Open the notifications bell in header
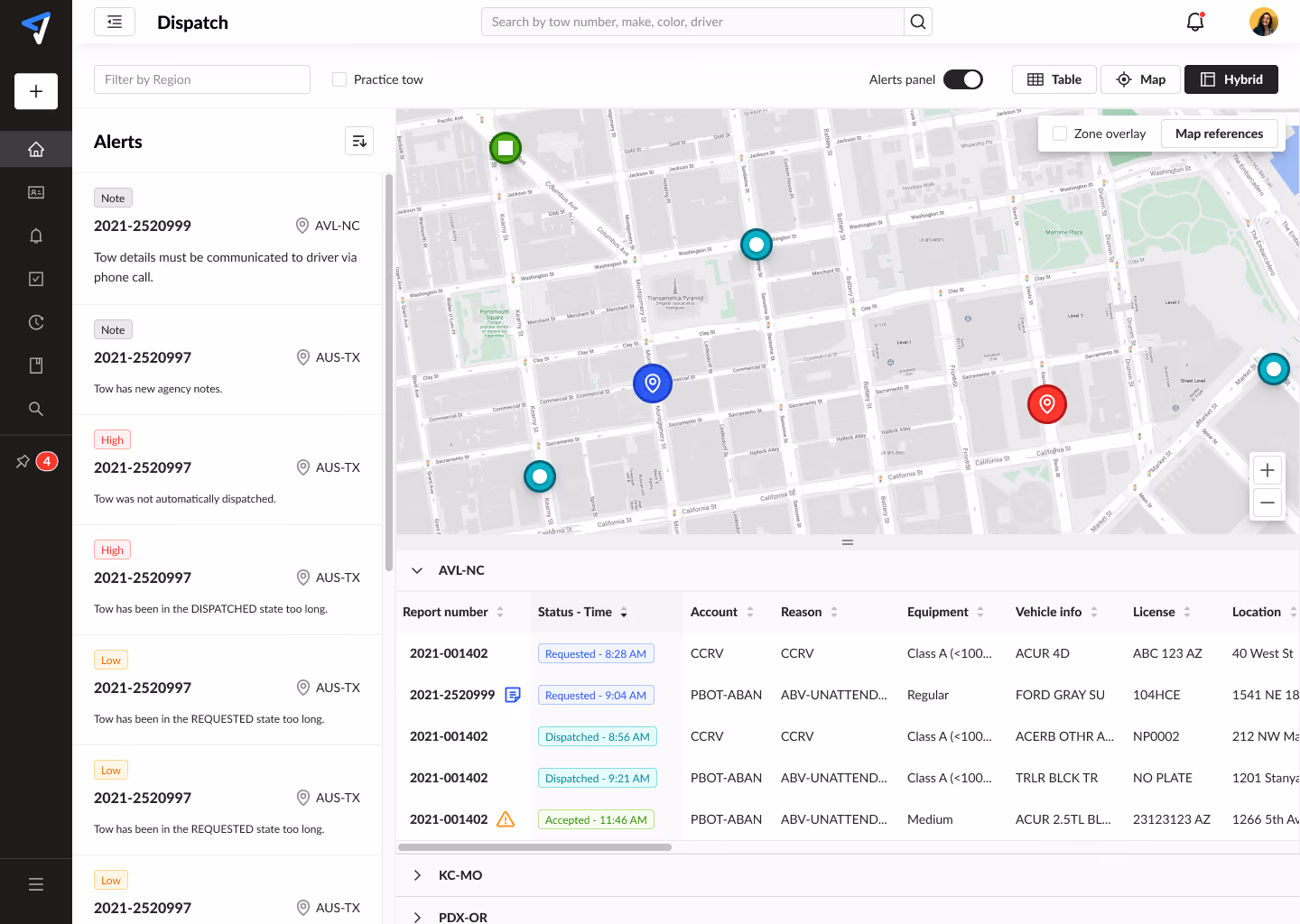This screenshot has height=924, width=1300. [1195, 22]
